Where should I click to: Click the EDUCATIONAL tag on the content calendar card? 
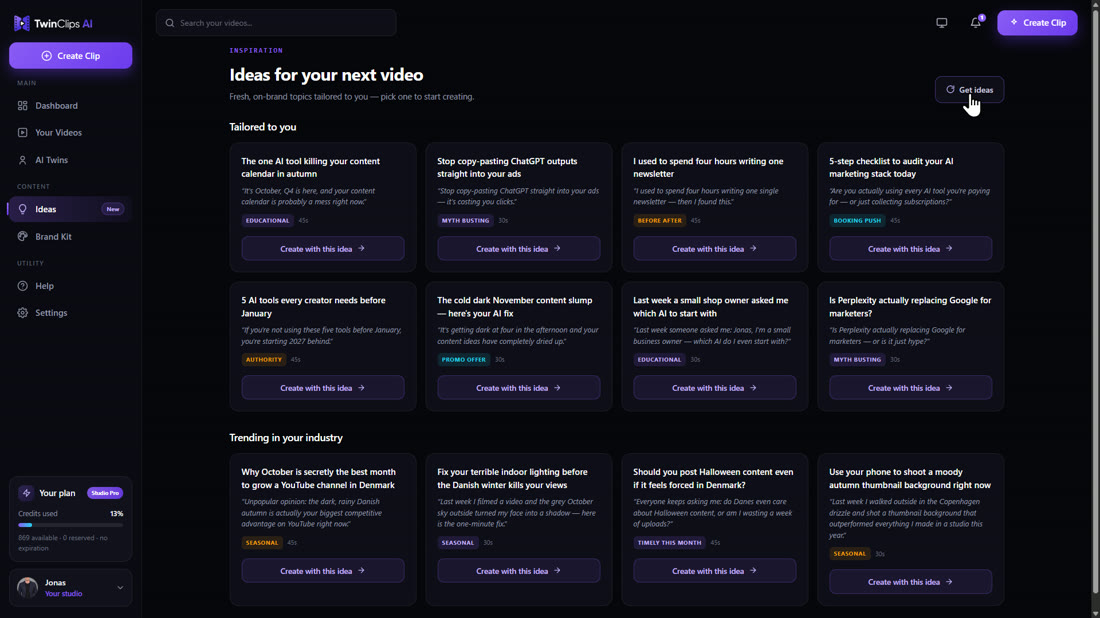coord(267,220)
